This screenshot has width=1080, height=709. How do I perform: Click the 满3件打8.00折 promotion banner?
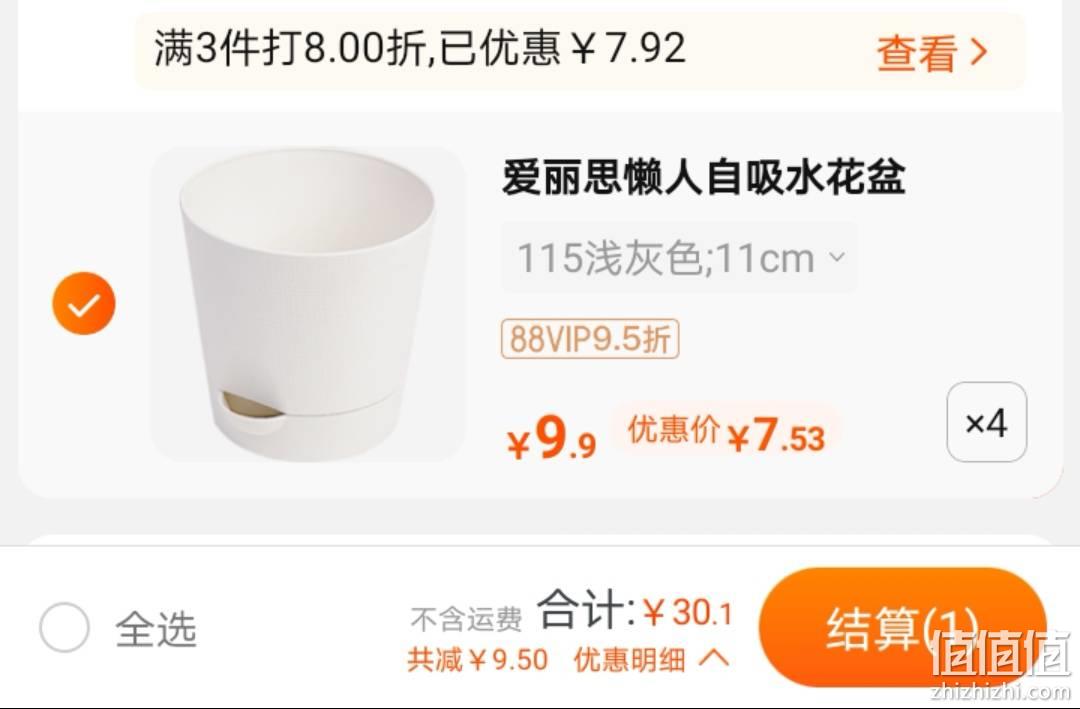[x=580, y=51]
